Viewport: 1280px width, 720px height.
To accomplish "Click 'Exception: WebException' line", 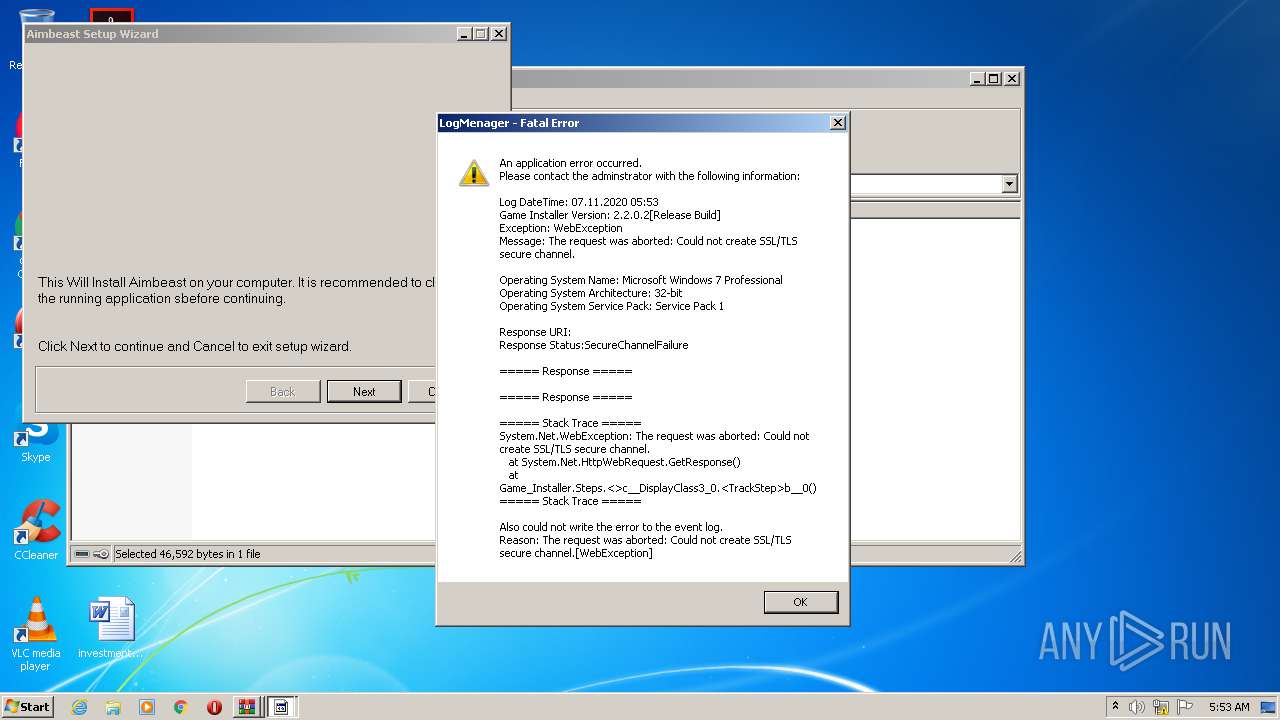I will 561,228.
